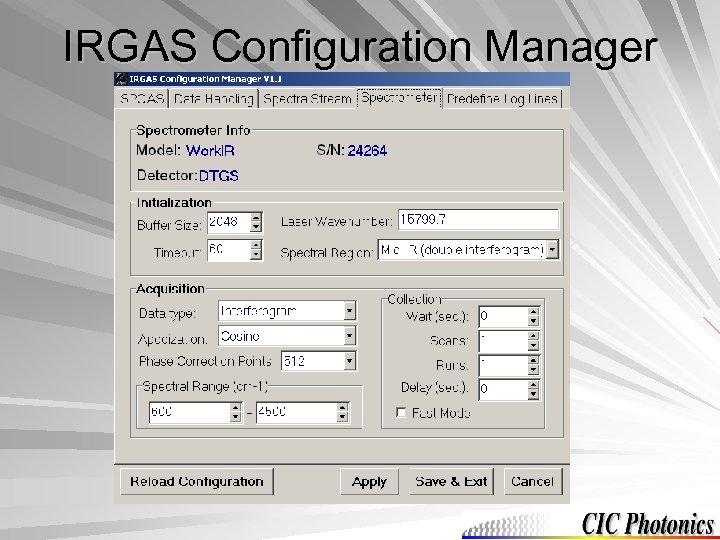Go to Predefine Log Lines tab
This screenshot has width=720, height=540.
(502, 99)
